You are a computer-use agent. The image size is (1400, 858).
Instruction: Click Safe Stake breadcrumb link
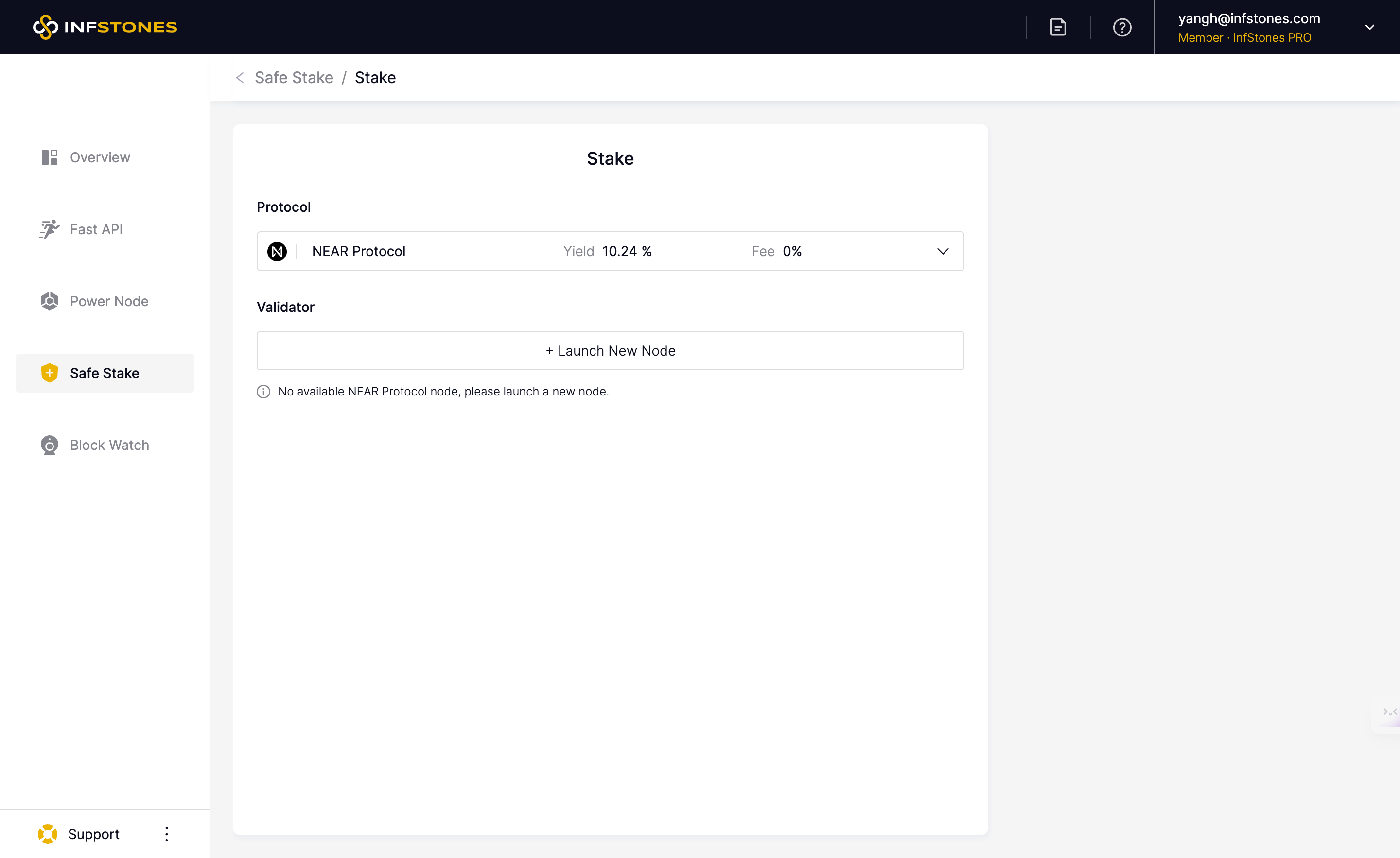pos(294,78)
